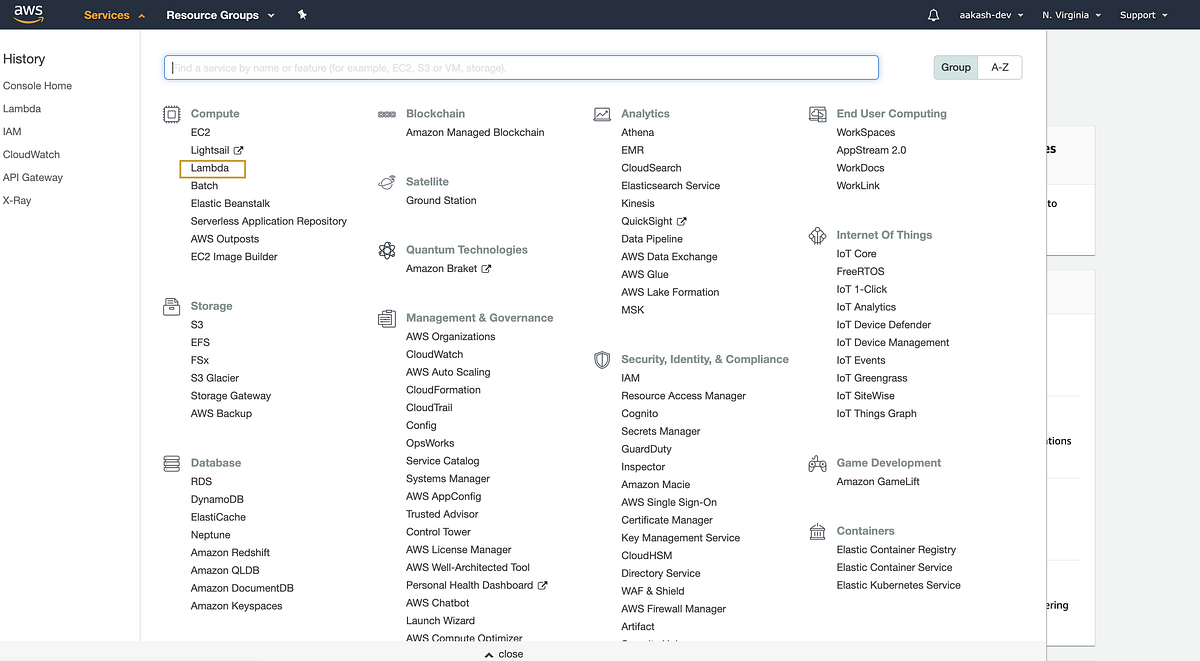Open Lambda from the Compute section
This screenshot has height=661, width=1200.
coord(211,168)
